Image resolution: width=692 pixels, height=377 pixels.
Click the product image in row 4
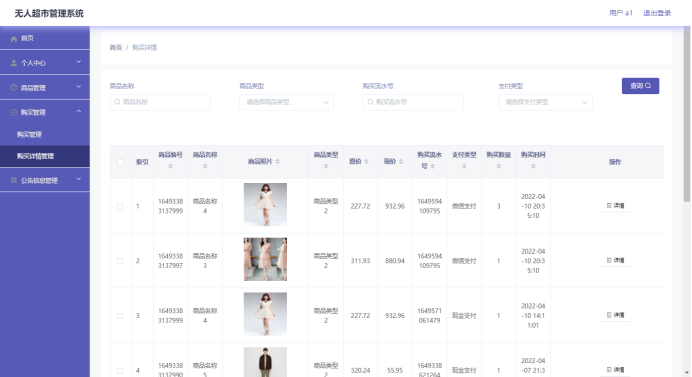click(265, 362)
